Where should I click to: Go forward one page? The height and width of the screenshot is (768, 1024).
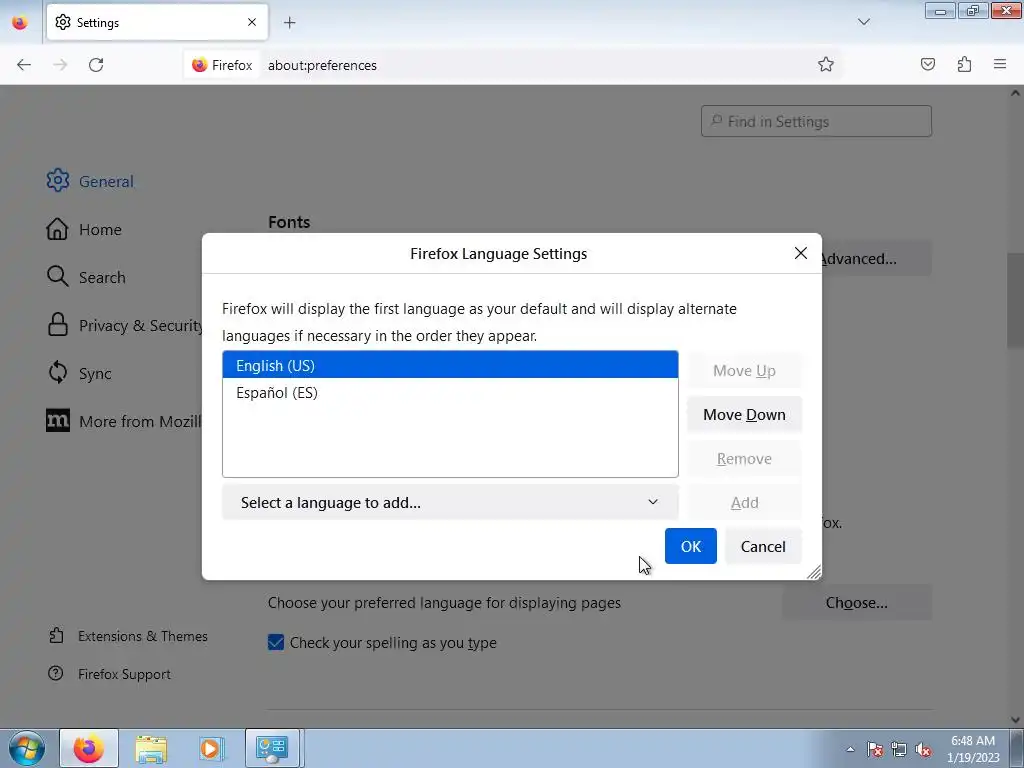60,65
